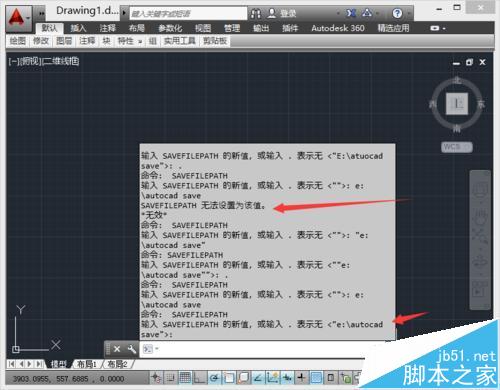Click ViewCube east 东 compass label
The height and width of the screenshot is (390, 500).
[481, 104]
